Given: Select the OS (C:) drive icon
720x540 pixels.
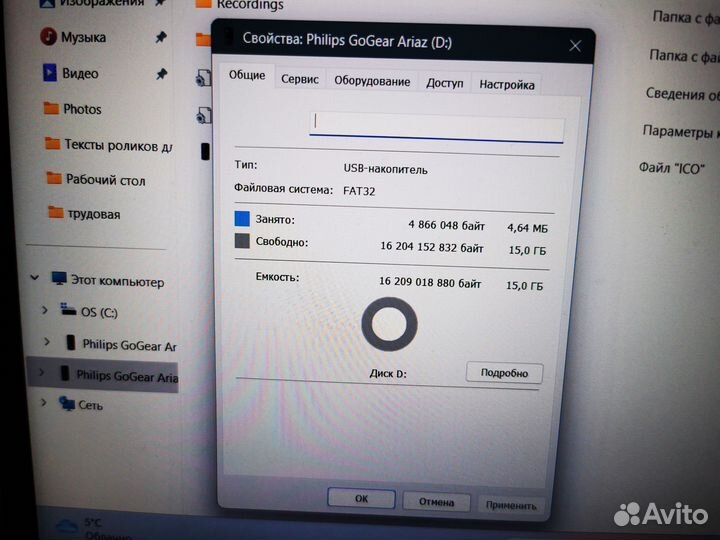Looking at the screenshot, I should coord(68,310).
